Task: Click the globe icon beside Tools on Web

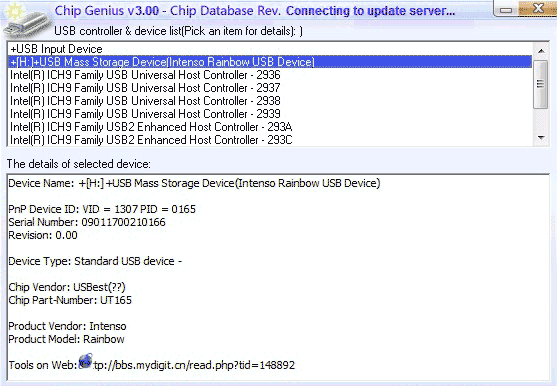Action: [x=85, y=361]
